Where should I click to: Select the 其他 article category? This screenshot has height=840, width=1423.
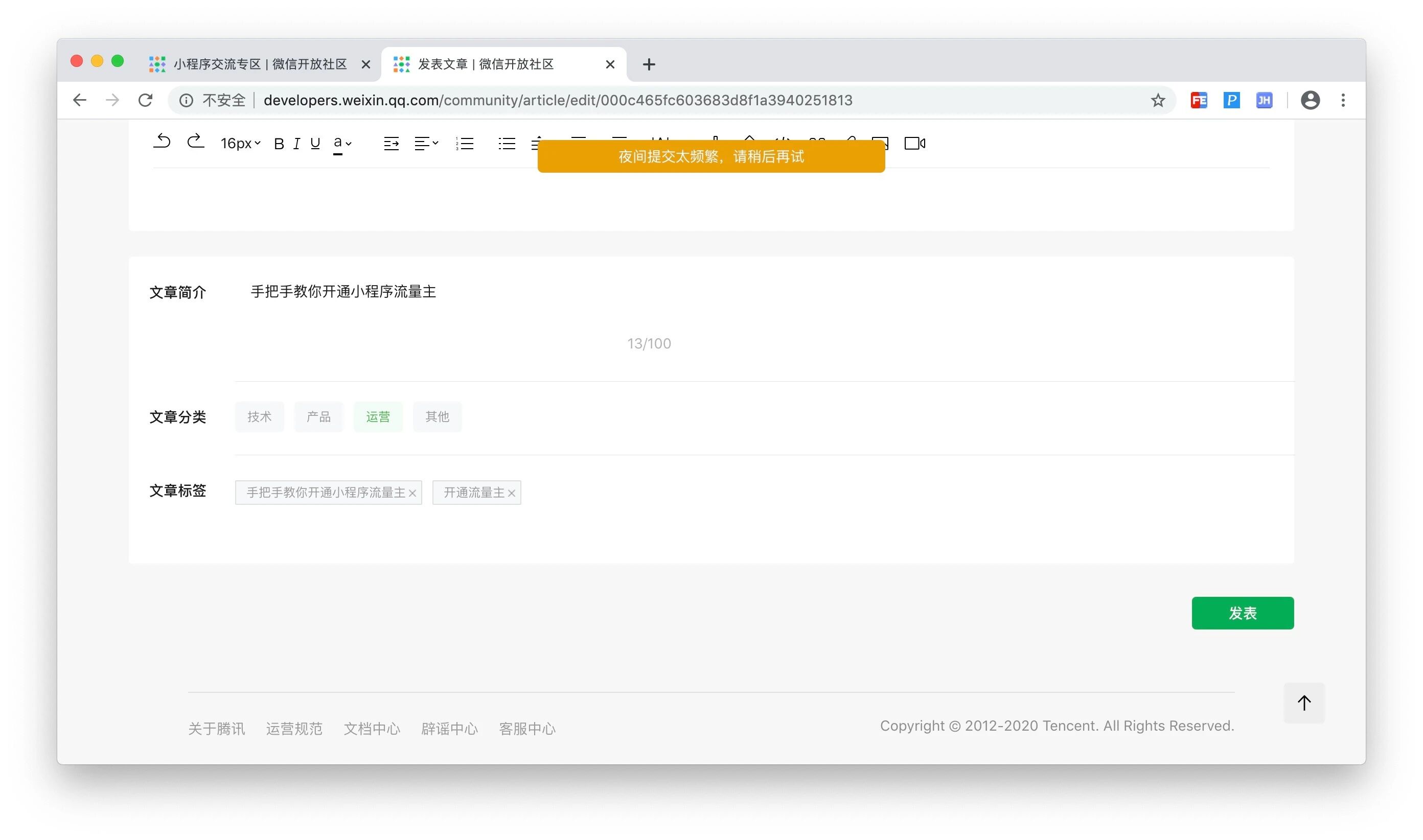coord(437,417)
